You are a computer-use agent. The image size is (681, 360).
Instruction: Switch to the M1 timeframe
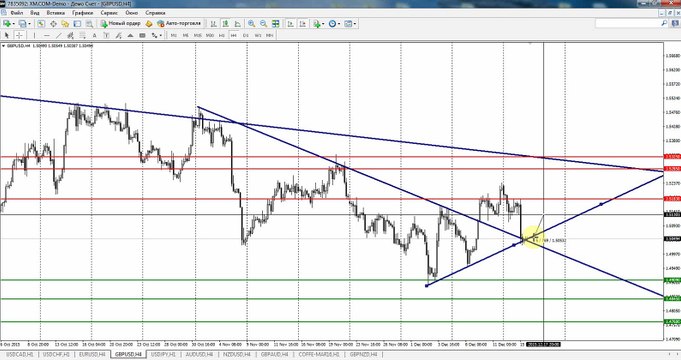coord(174,35)
